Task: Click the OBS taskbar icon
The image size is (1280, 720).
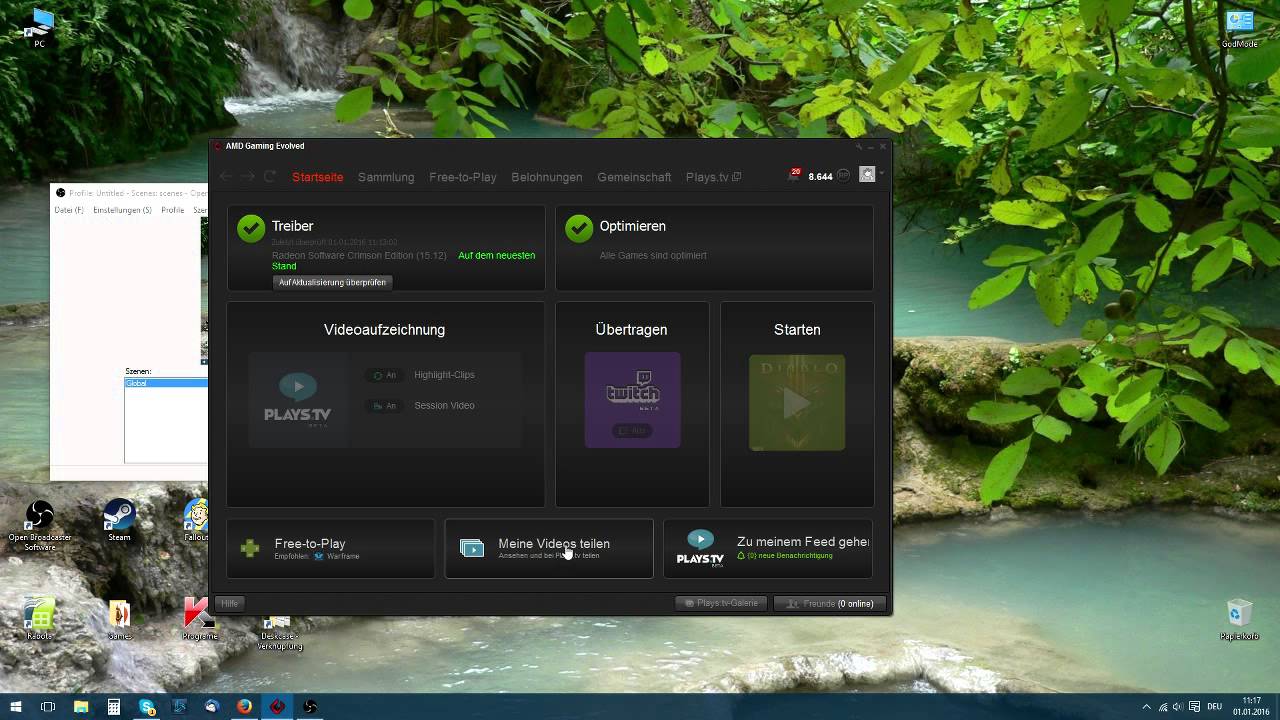Action: [x=311, y=706]
